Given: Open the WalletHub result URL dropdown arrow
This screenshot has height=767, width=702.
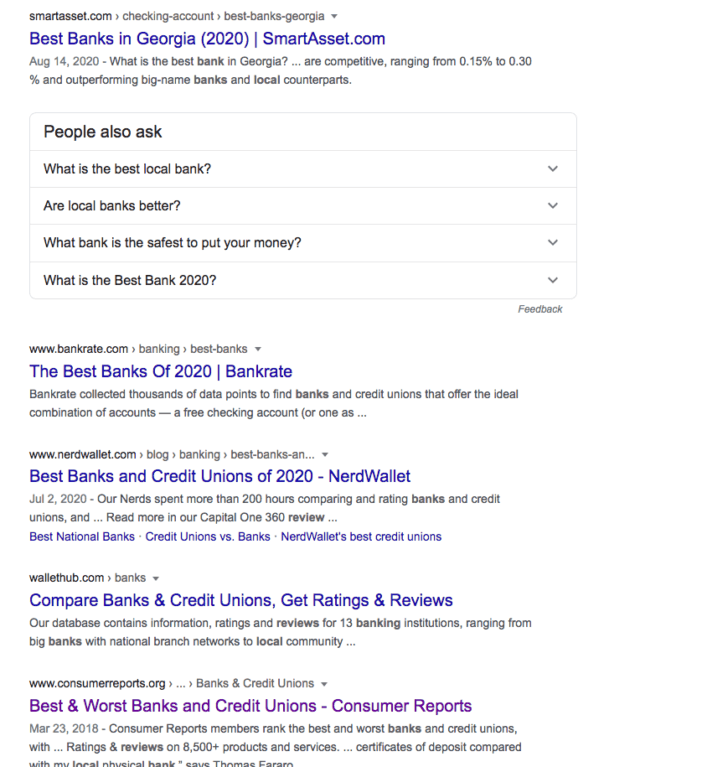Looking at the screenshot, I should (156, 578).
